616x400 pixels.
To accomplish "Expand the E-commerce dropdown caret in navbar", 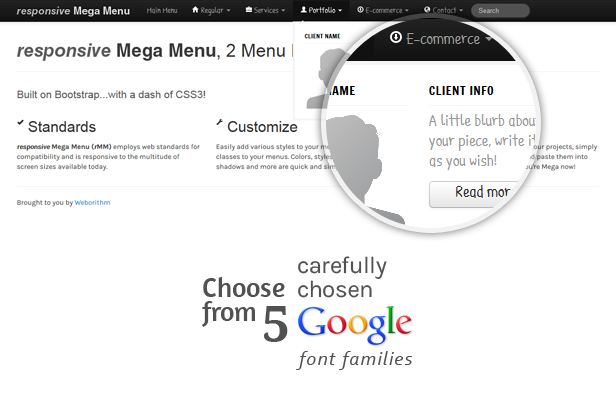I will pos(407,11).
